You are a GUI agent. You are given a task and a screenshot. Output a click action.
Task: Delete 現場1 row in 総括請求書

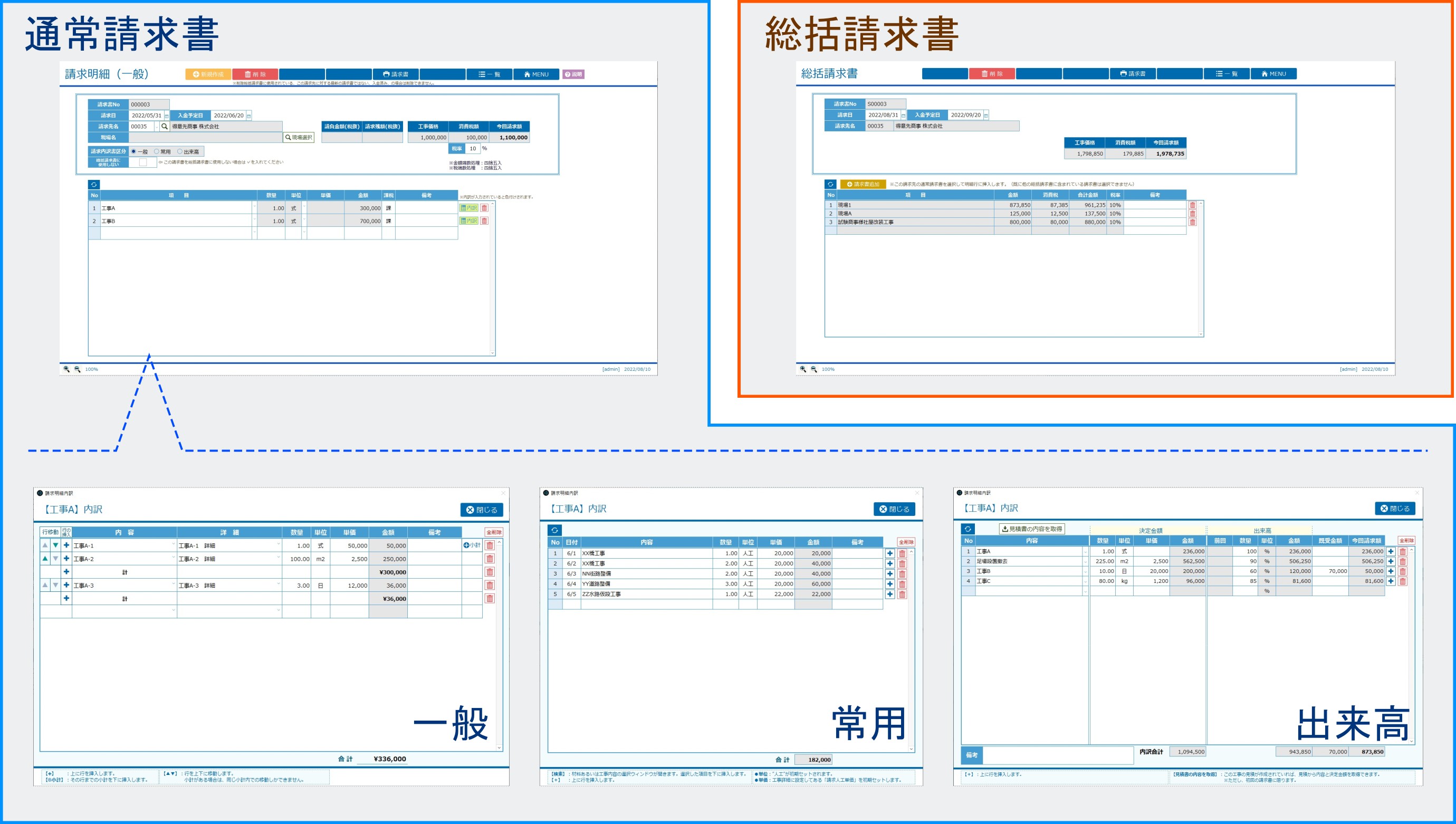point(1192,205)
